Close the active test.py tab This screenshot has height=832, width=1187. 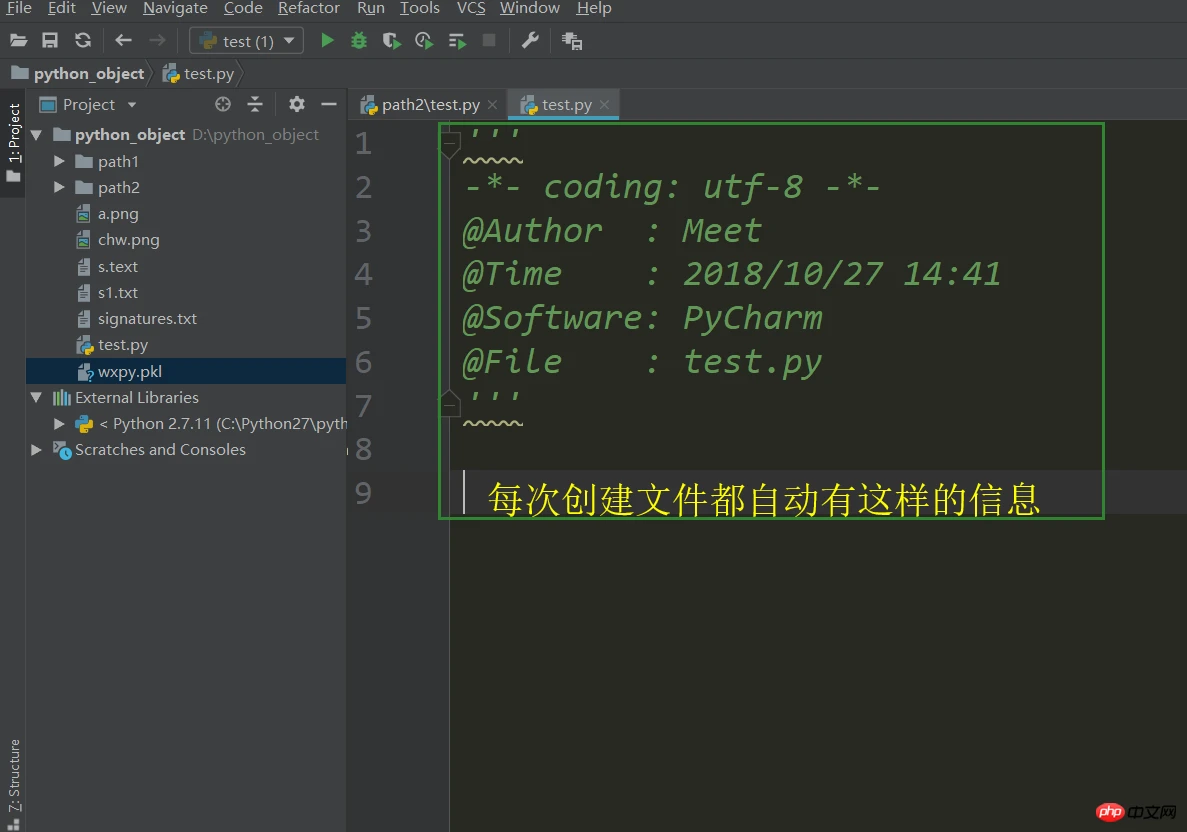pos(604,104)
